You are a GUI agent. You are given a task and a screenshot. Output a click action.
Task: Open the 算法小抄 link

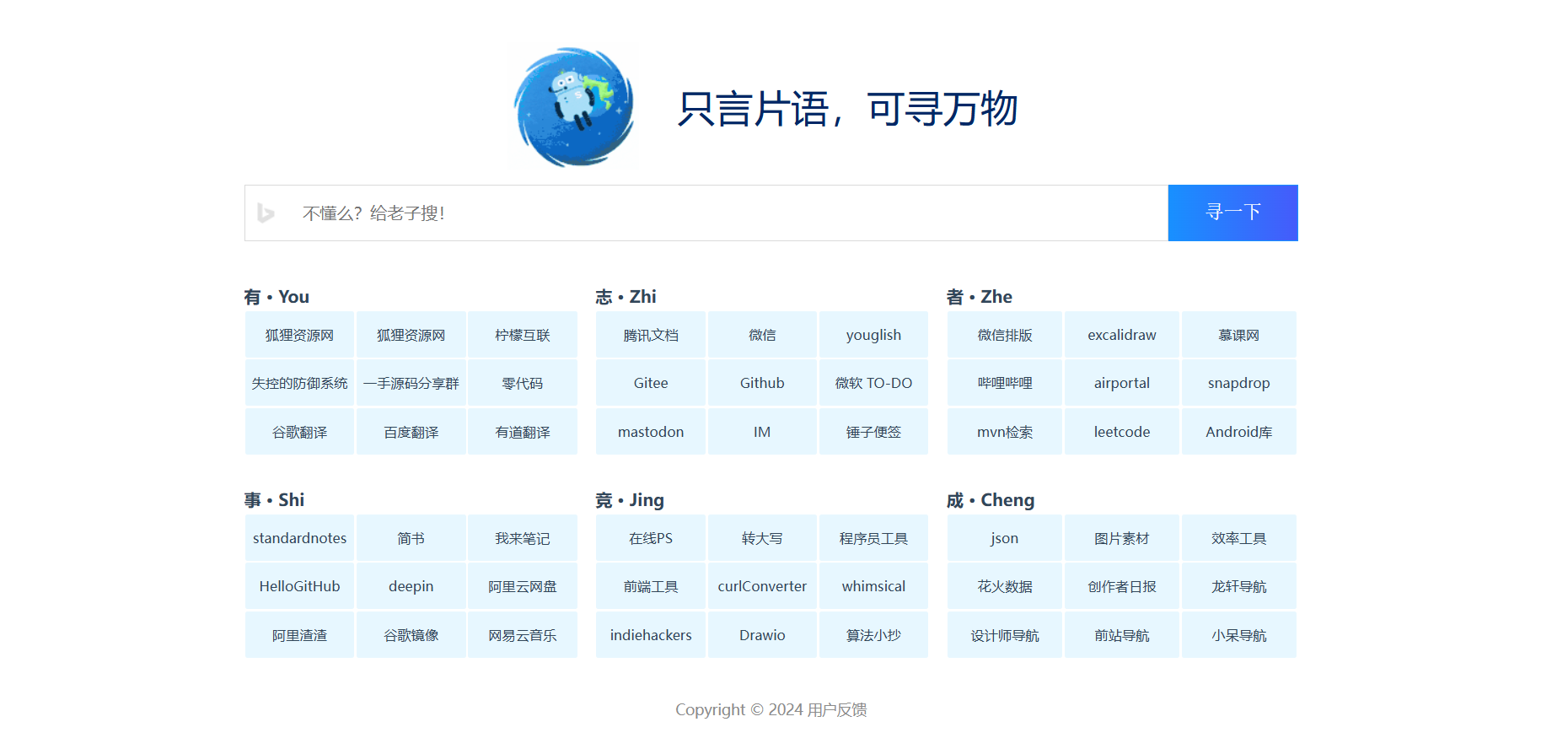point(873,635)
